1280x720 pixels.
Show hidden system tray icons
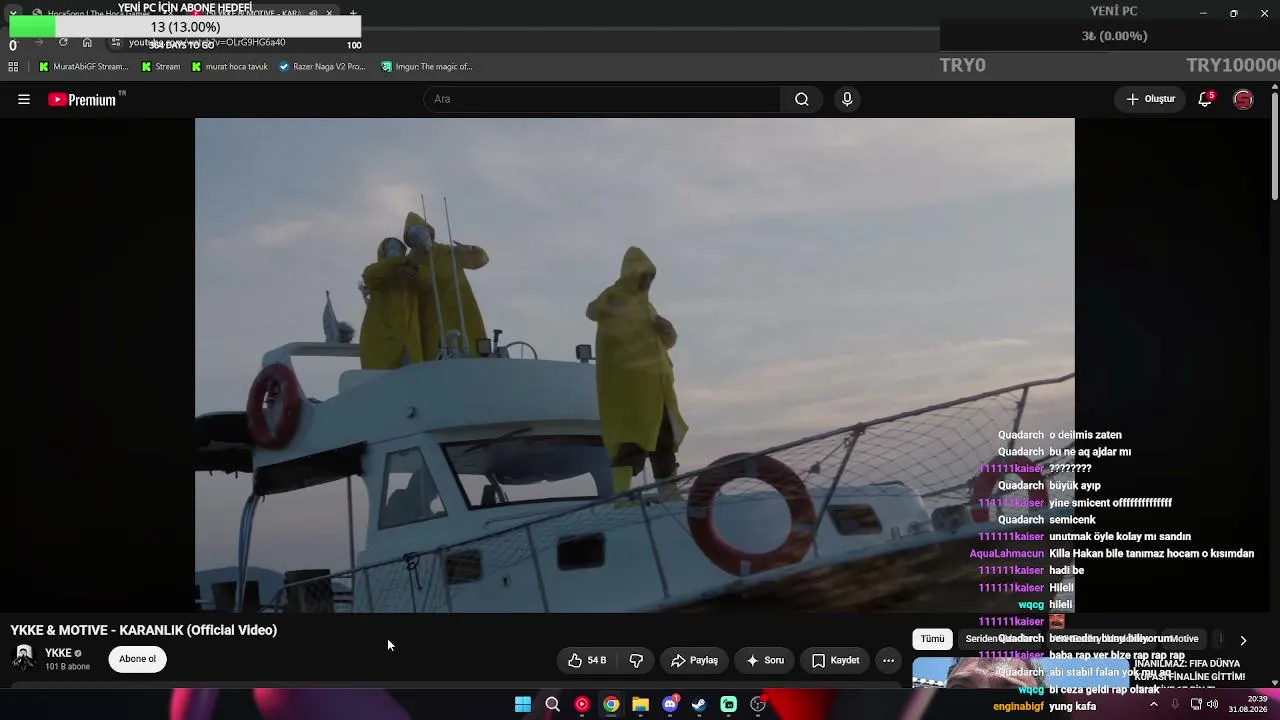pos(1153,704)
